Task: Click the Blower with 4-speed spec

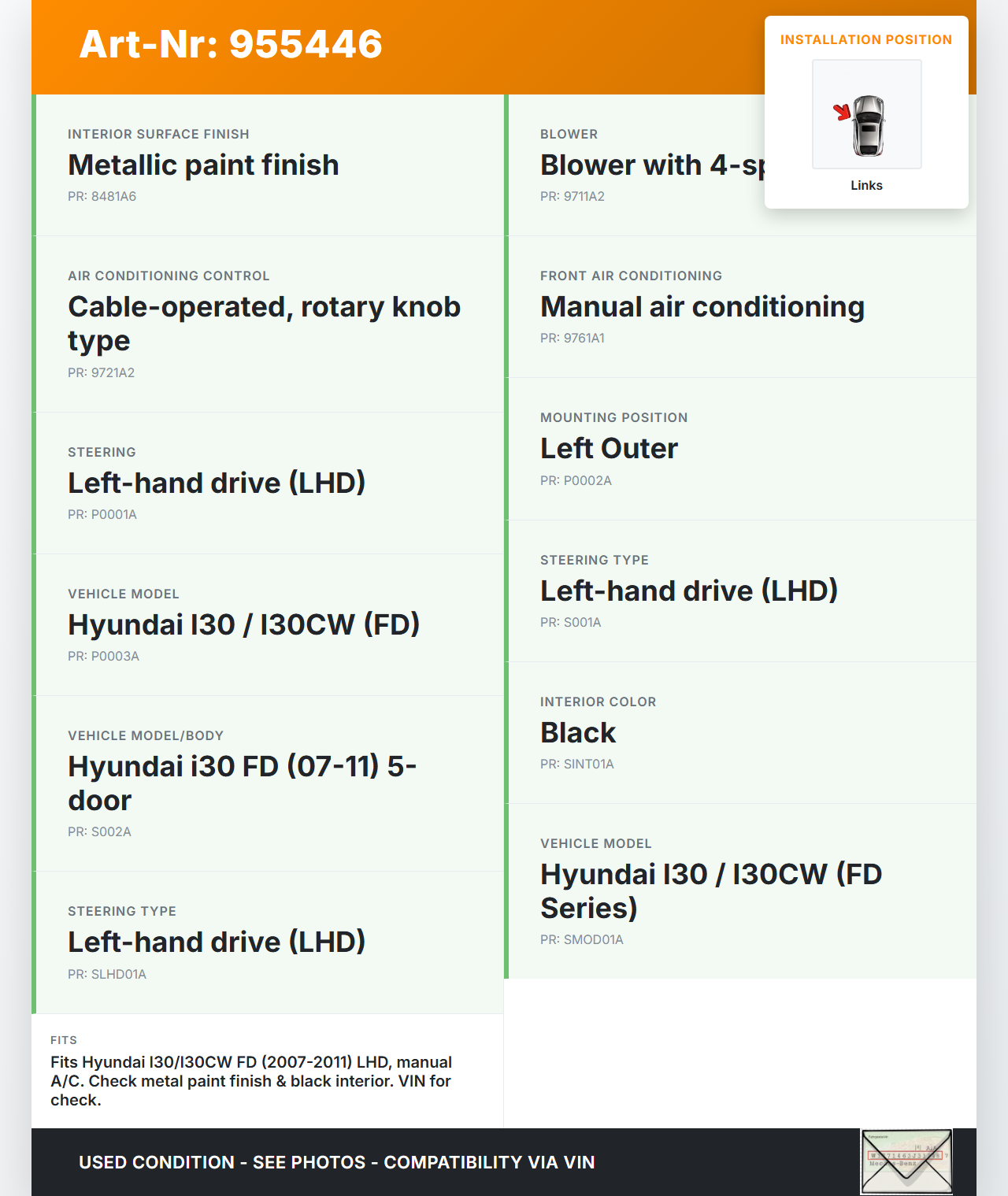Action: (x=652, y=165)
